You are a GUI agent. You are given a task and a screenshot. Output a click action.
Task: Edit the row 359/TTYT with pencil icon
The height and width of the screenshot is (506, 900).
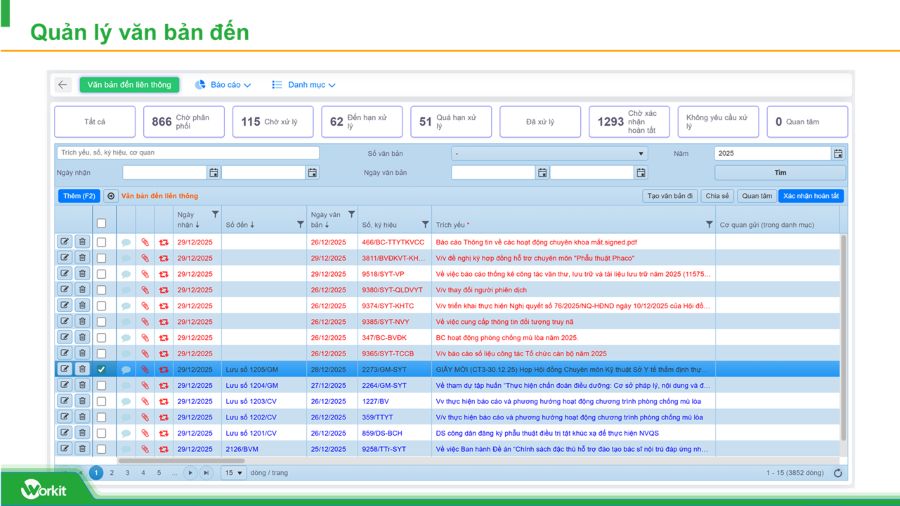(x=64, y=417)
